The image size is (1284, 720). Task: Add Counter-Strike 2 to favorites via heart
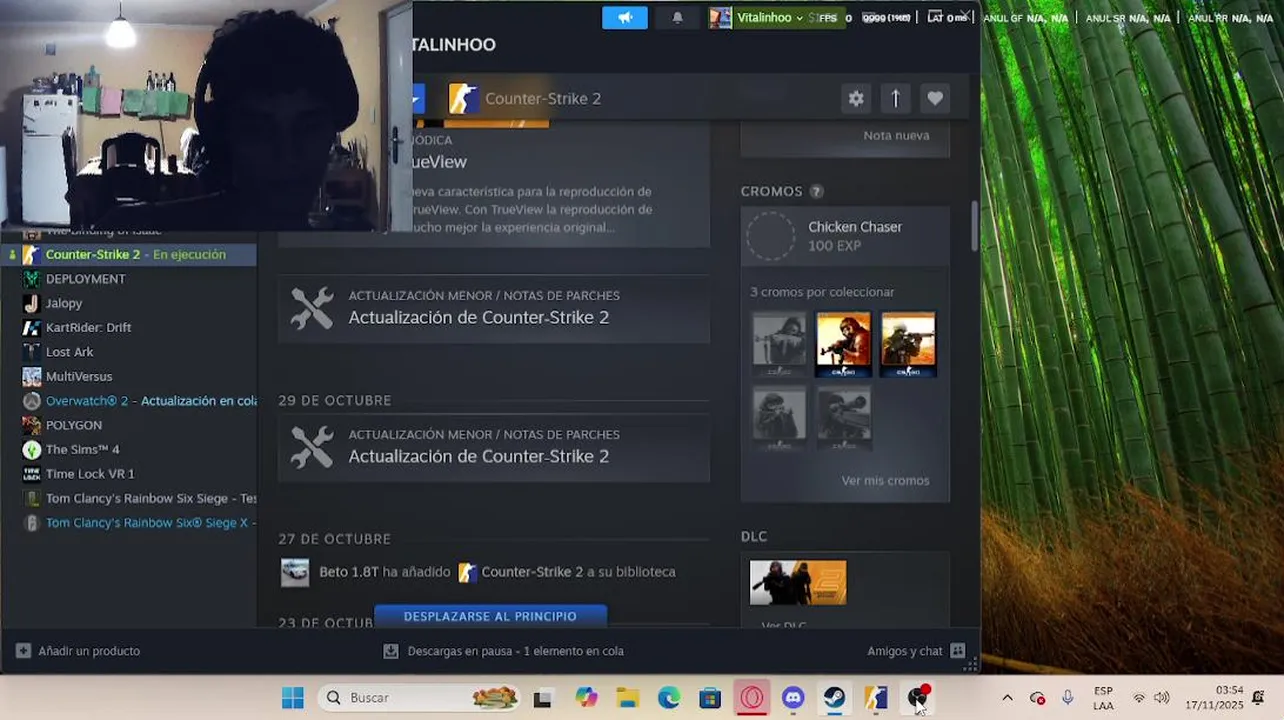[935, 98]
